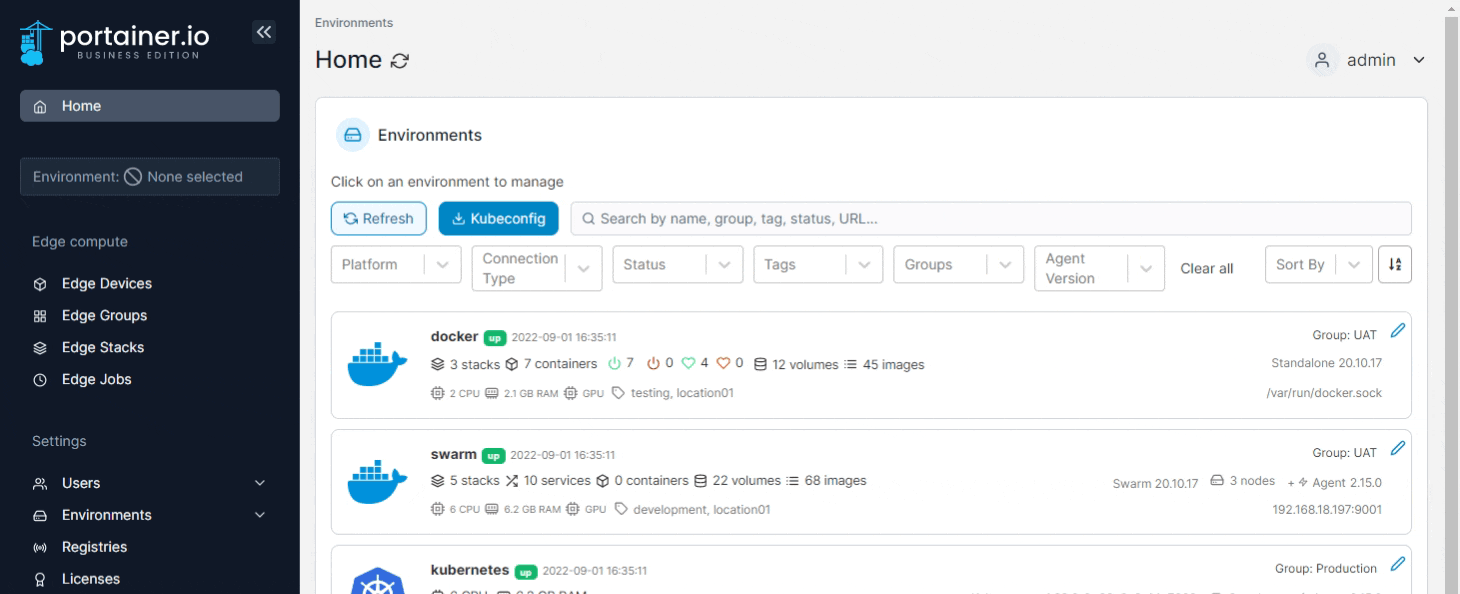Click the Kubeconfig download button
The image size is (1460, 594).
coord(498,218)
